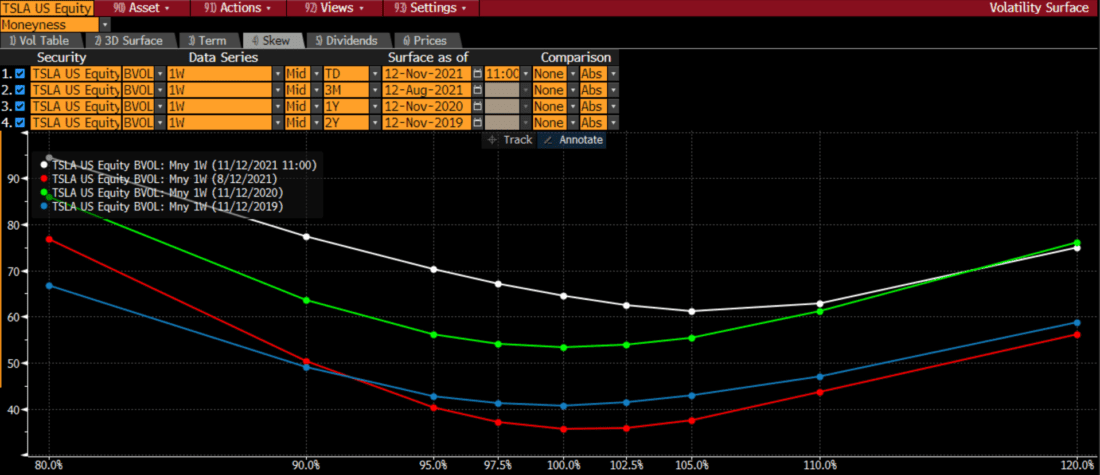
Task: Activate the Track crosshair tool
Action: click(x=510, y=140)
